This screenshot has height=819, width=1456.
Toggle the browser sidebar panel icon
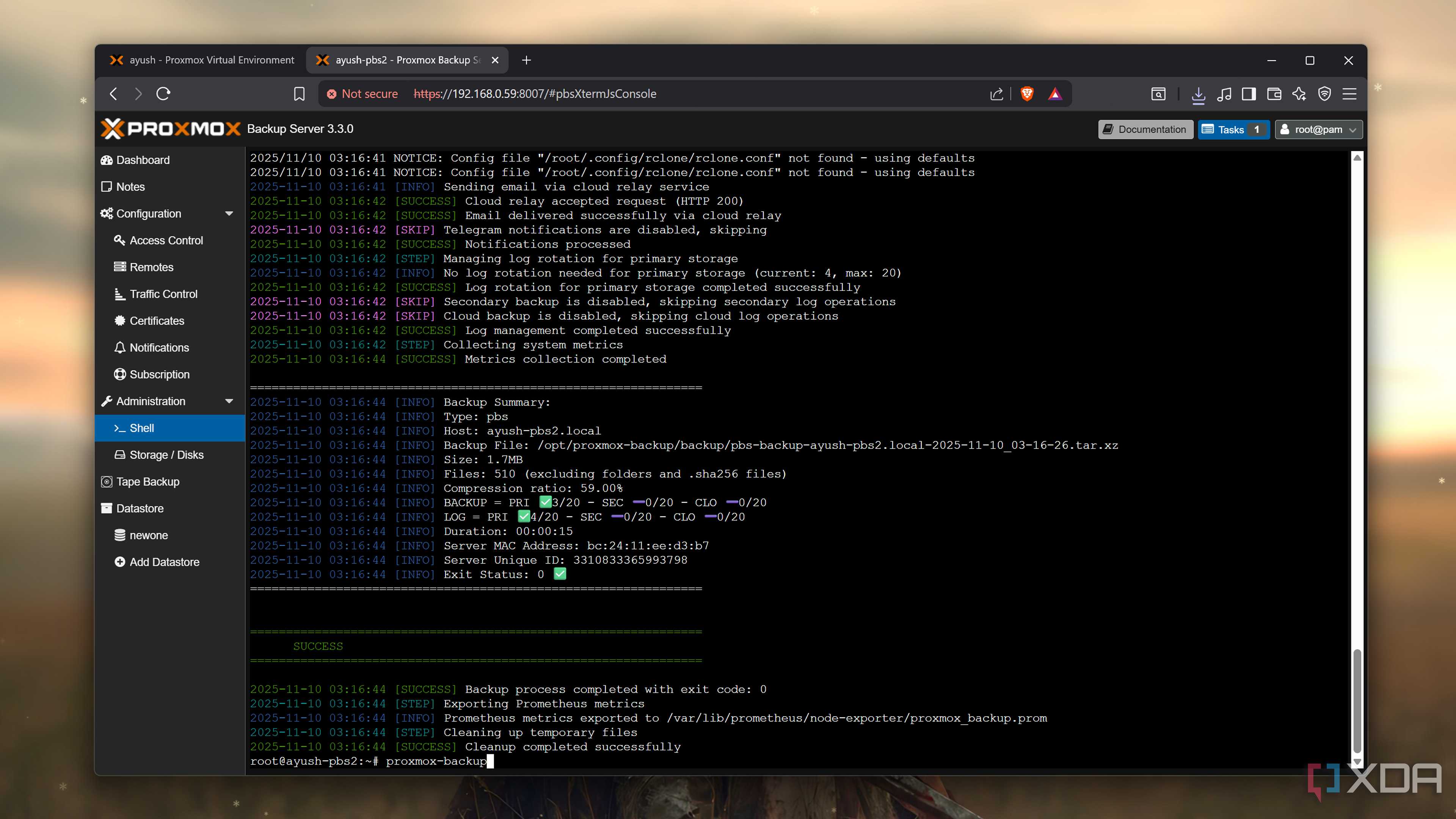tap(1249, 94)
